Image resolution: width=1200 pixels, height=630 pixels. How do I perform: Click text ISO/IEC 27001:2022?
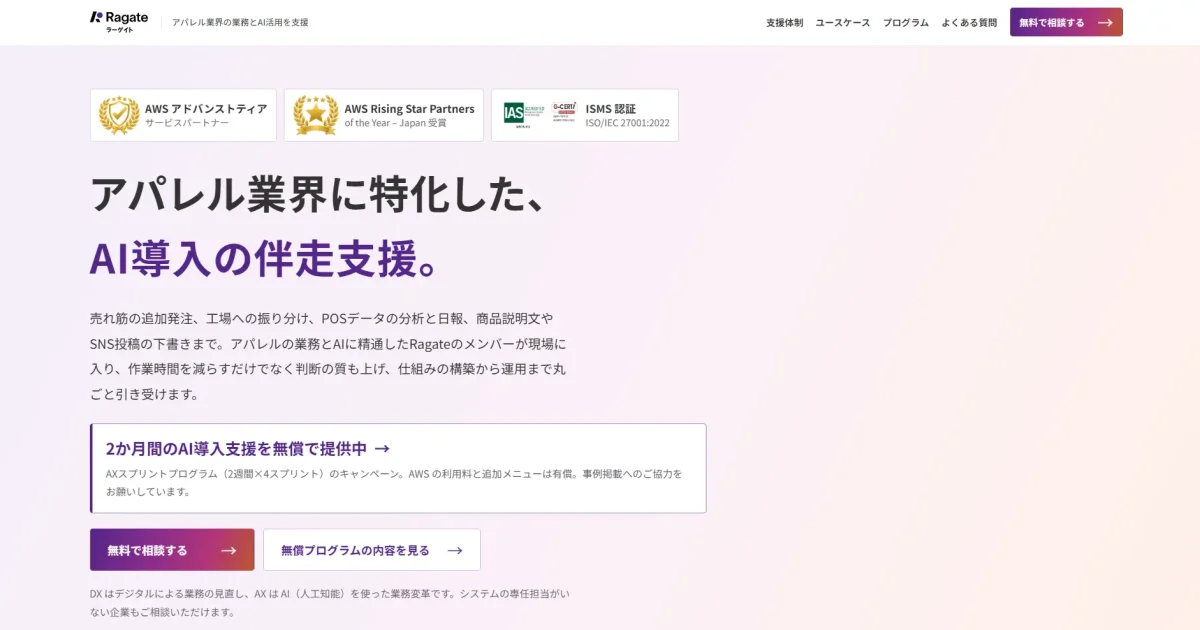click(x=627, y=124)
